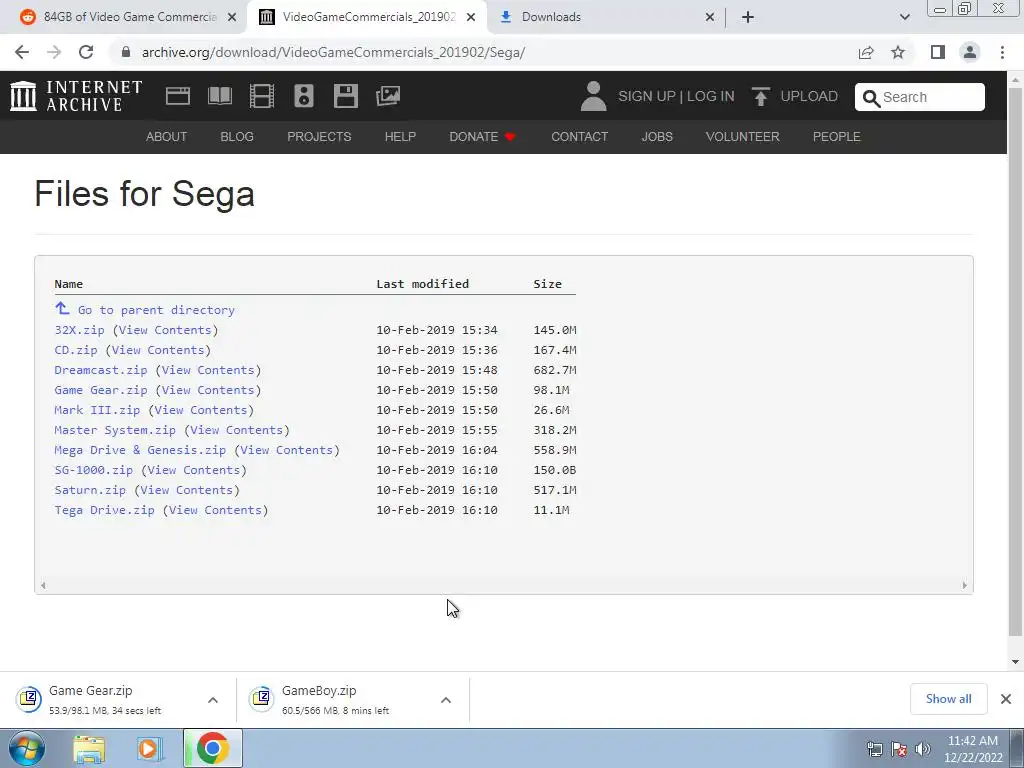
Task: Expand options for Game Gear.zip download
Action: pyautogui.click(x=213, y=699)
